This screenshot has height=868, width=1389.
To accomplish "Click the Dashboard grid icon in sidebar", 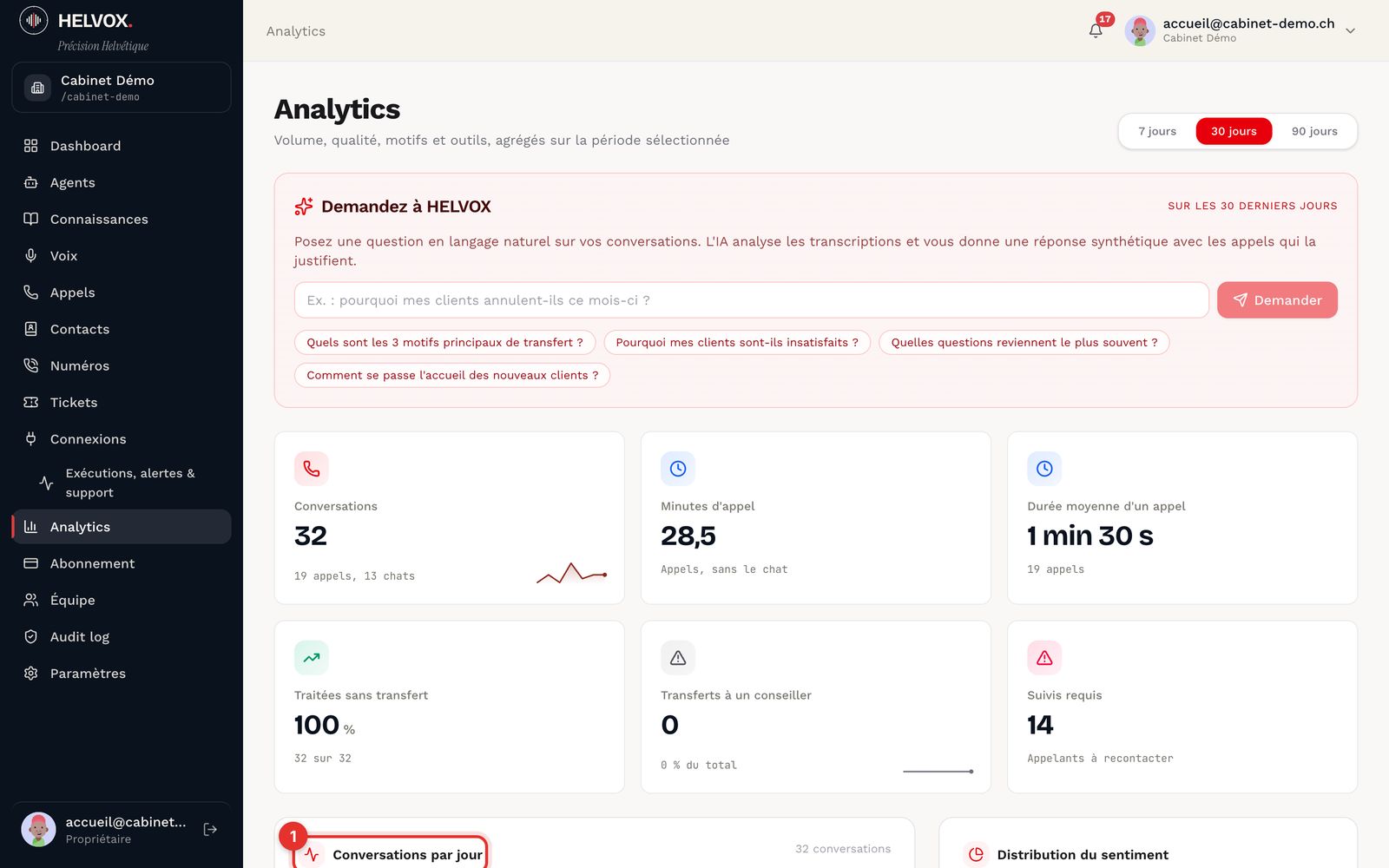I will pyautogui.click(x=31, y=146).
